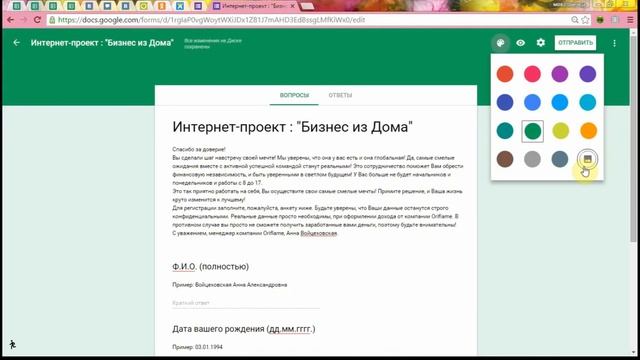This screenshot has height=360, width=640.
Task: Preview the form with the eye icon
Action: click(520, 43)
